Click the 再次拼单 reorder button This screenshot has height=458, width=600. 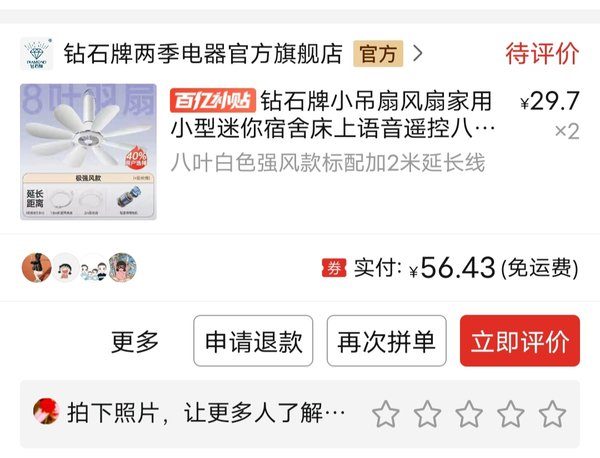(386, 341)
